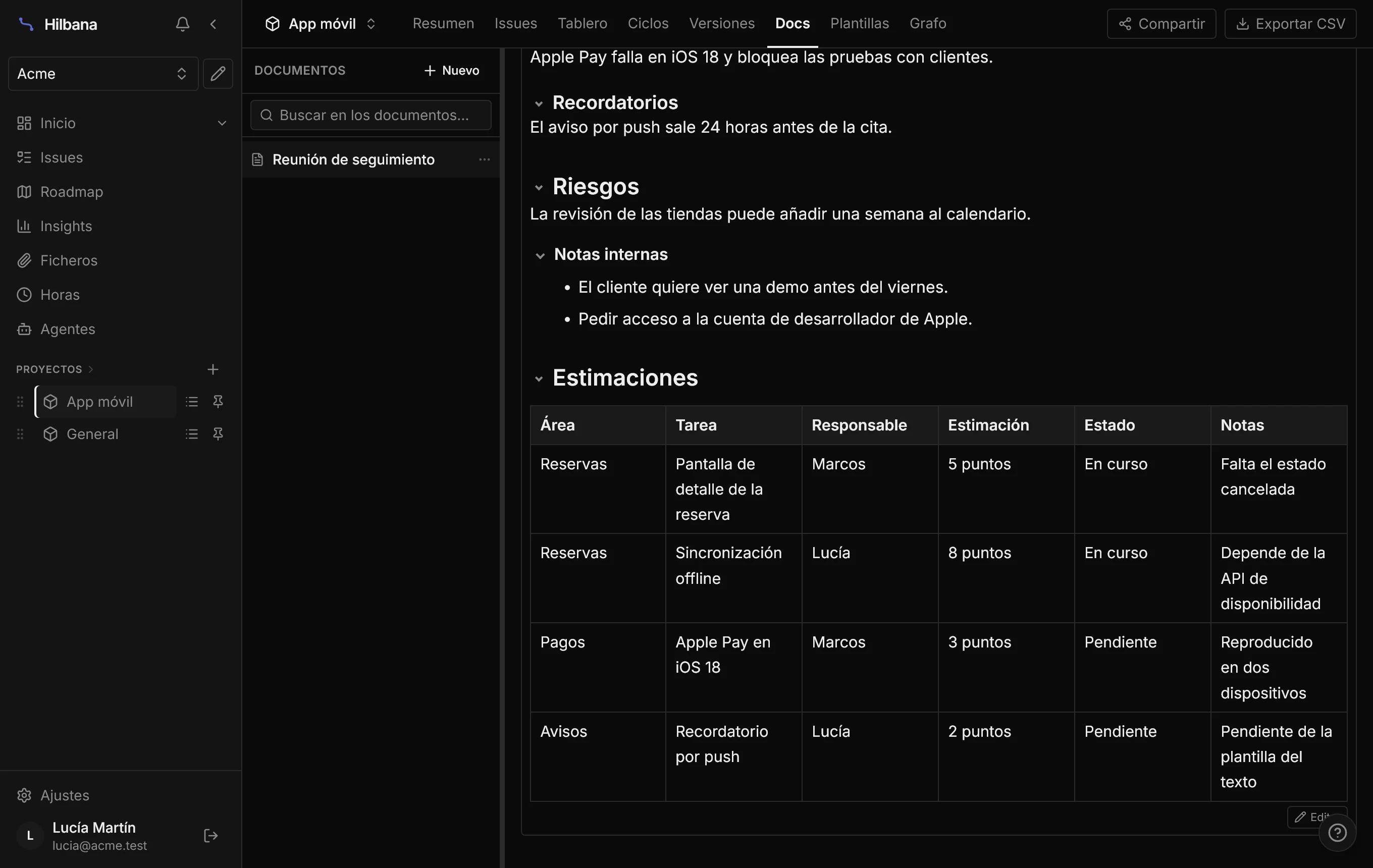
Task: Focus the Buscar en los documentos field
Action: 371,115
